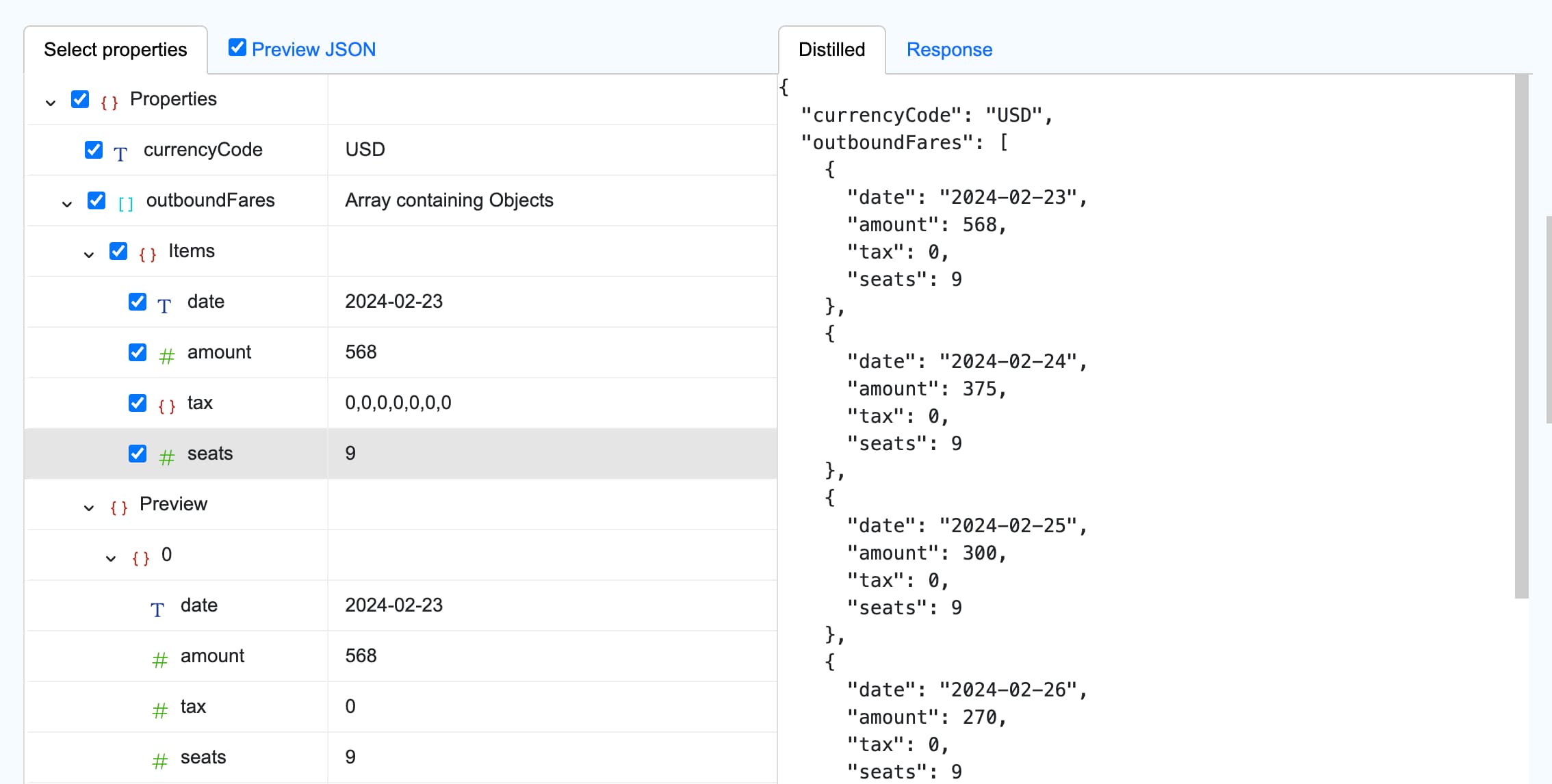The image size is (1552, 784).
Task: Uncheck the currencyCode property checkbox
Action: point(94,150)
